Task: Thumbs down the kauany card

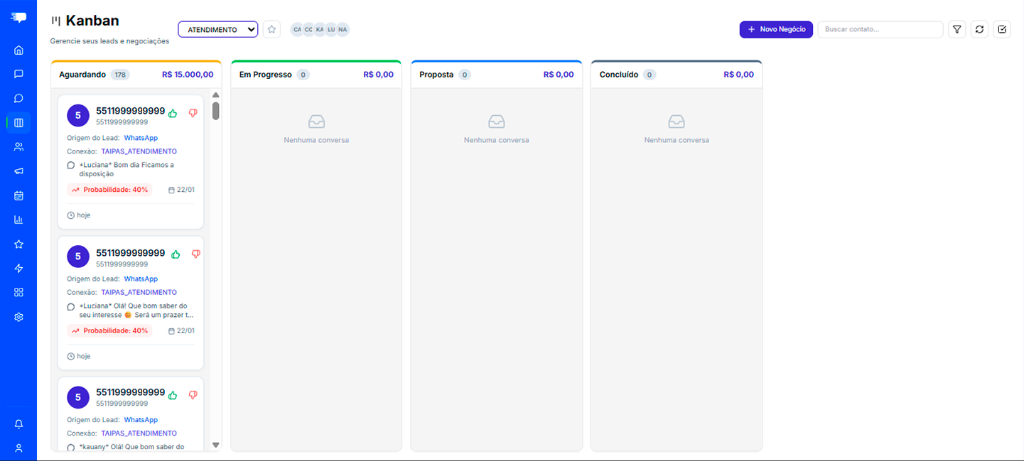Action: click(x=193, y=395)
